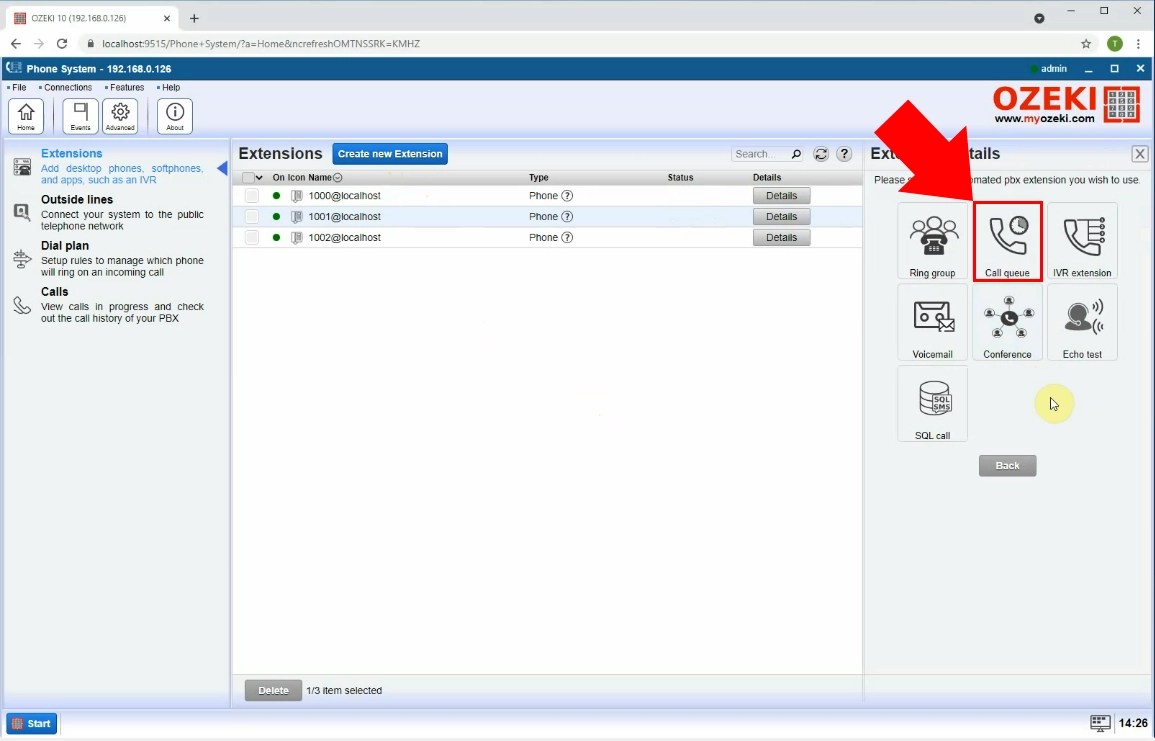The height and width of the screenshot is (741, 1155).
Task: Click the Home icon in the toolbar
Action: point(25,114)
